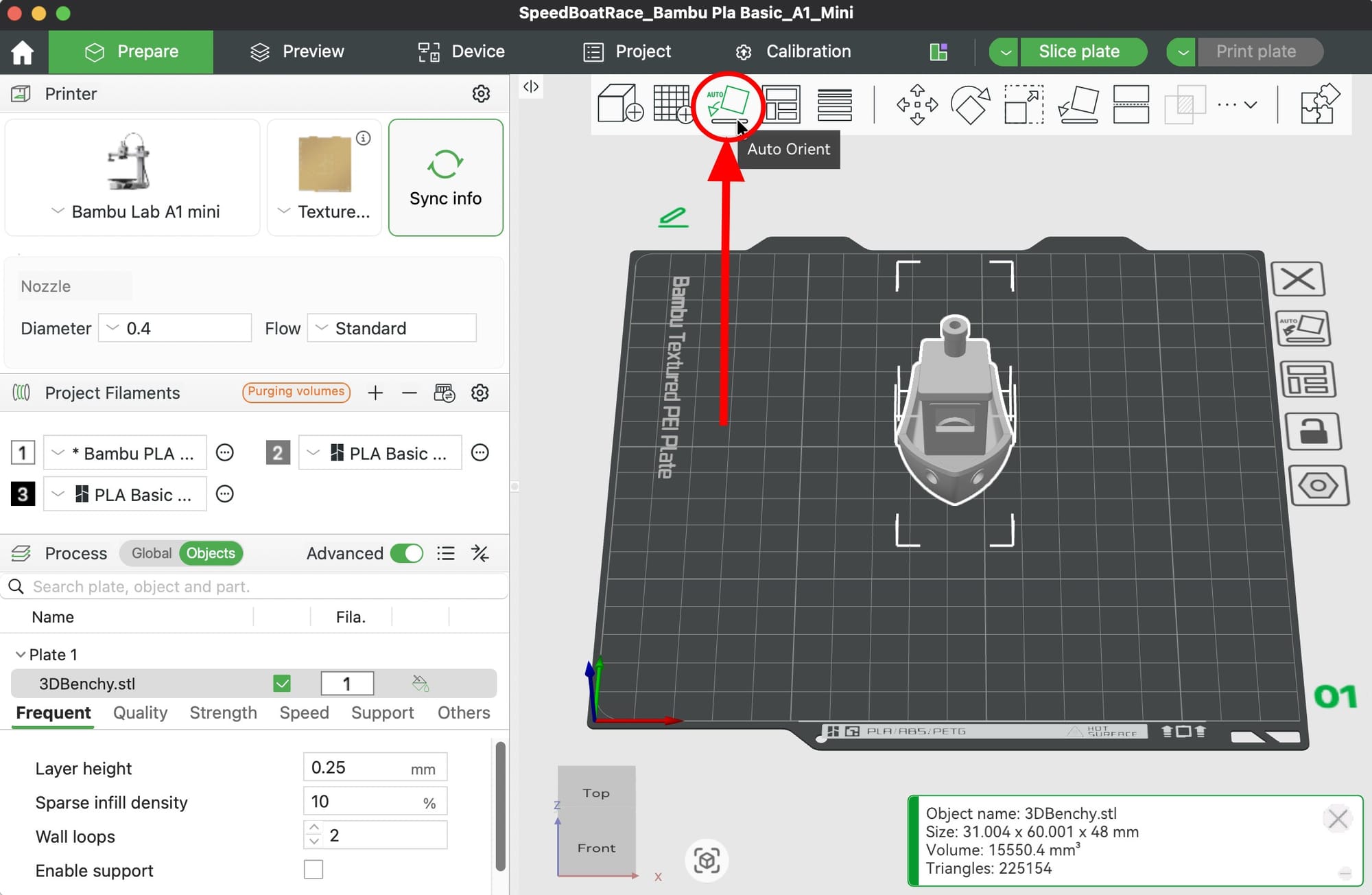Open the Assembly View puzzle icon
Viewport: 1372px width, 895px height.
coord(1319,104)
